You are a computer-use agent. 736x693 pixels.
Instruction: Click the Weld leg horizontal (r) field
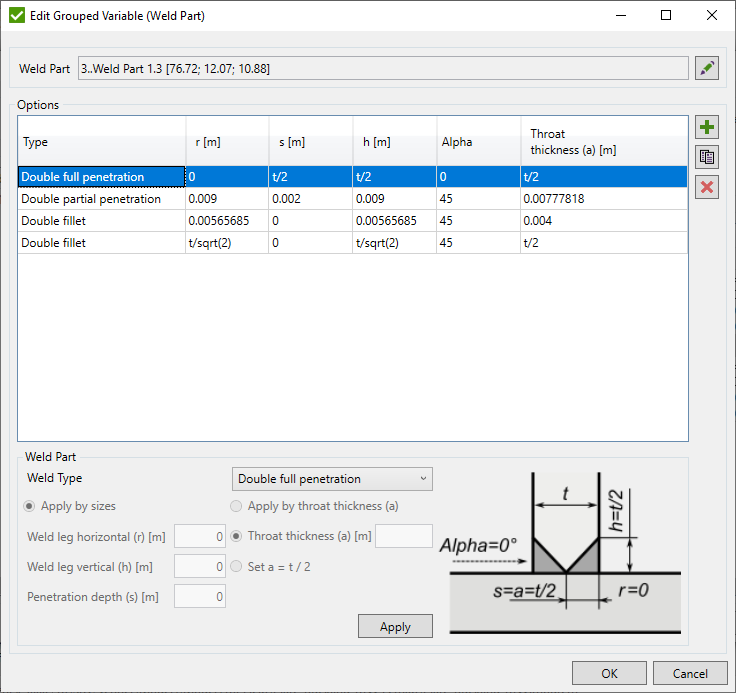point(200,537)
